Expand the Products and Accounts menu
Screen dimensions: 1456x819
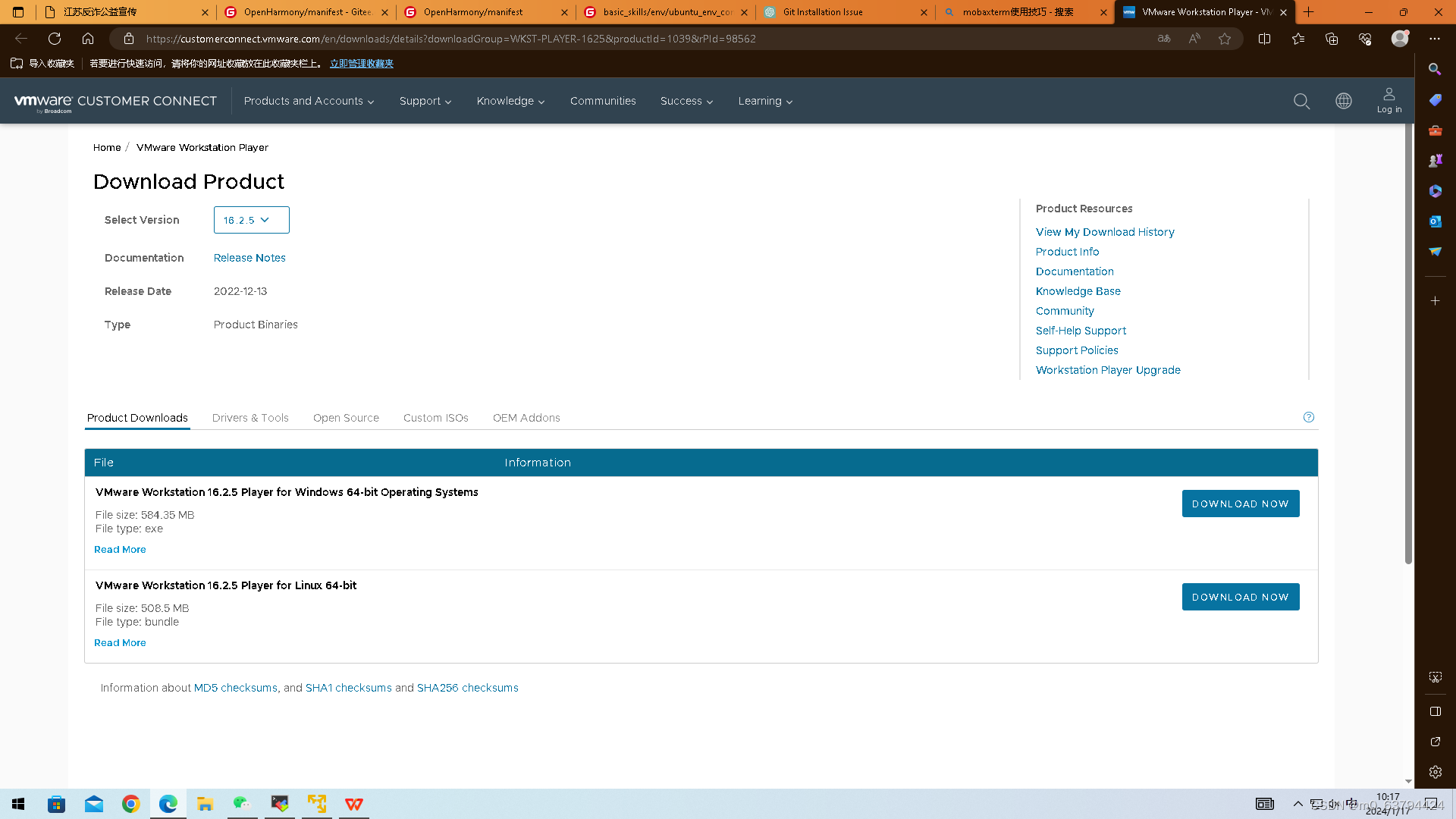pyautogui.click(x=309, y=101)
